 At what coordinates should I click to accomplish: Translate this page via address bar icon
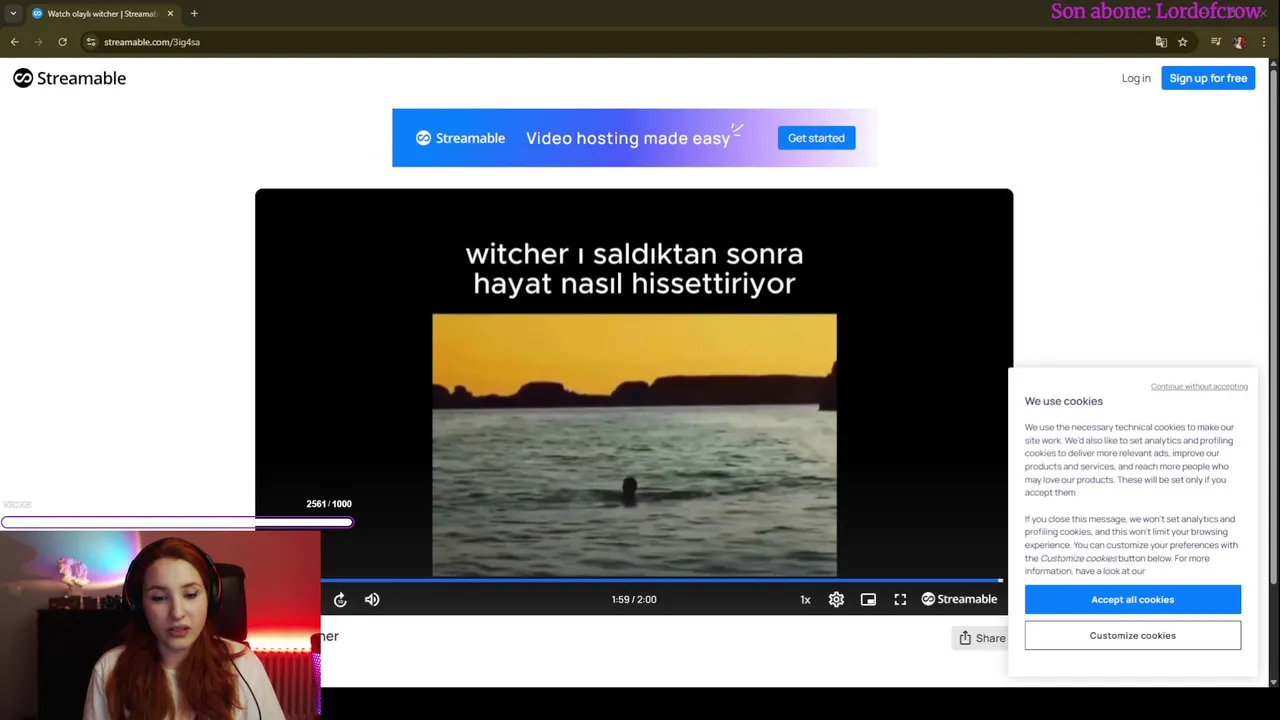tap(1161, 42)
